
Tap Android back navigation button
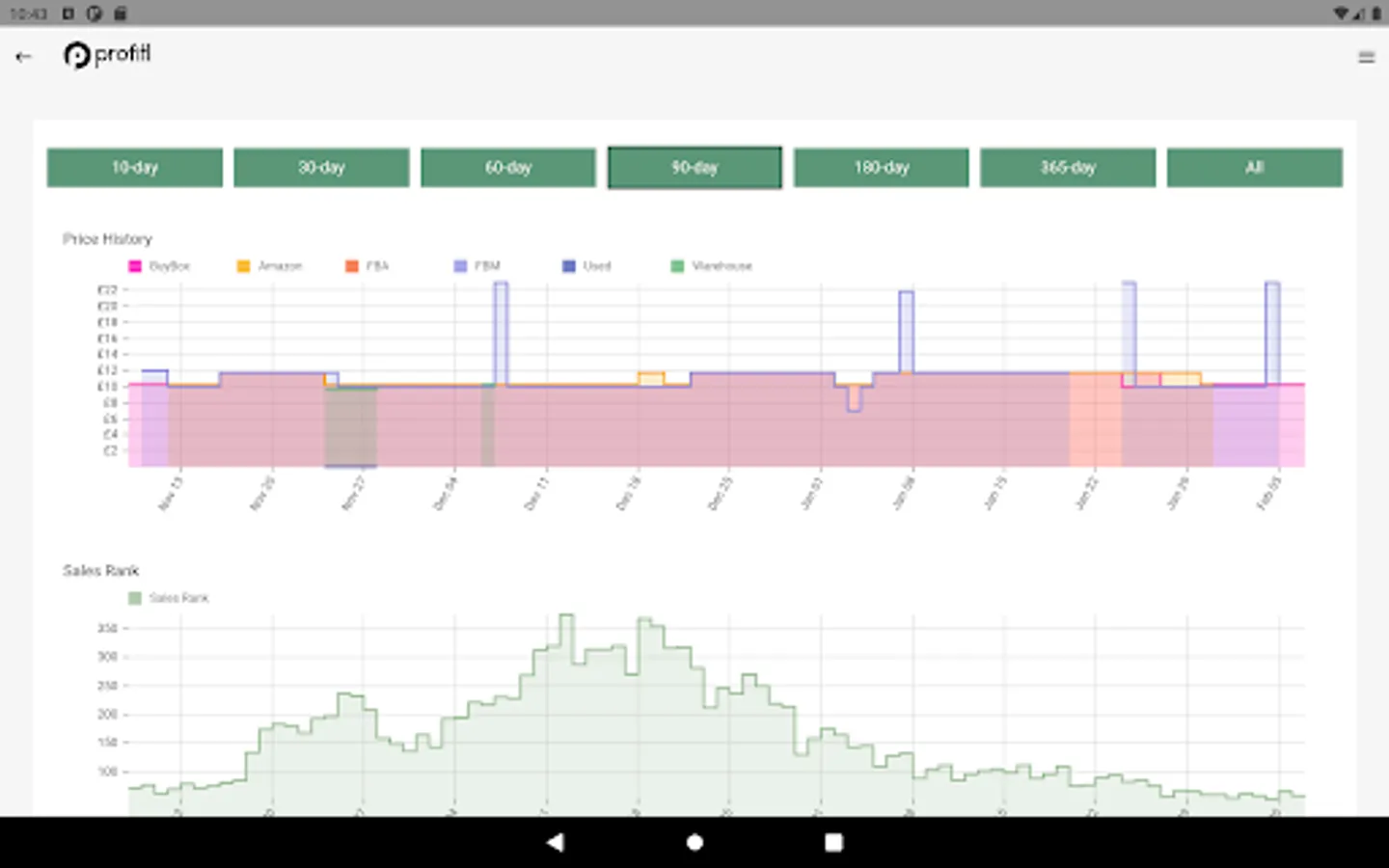pos(555,842)
